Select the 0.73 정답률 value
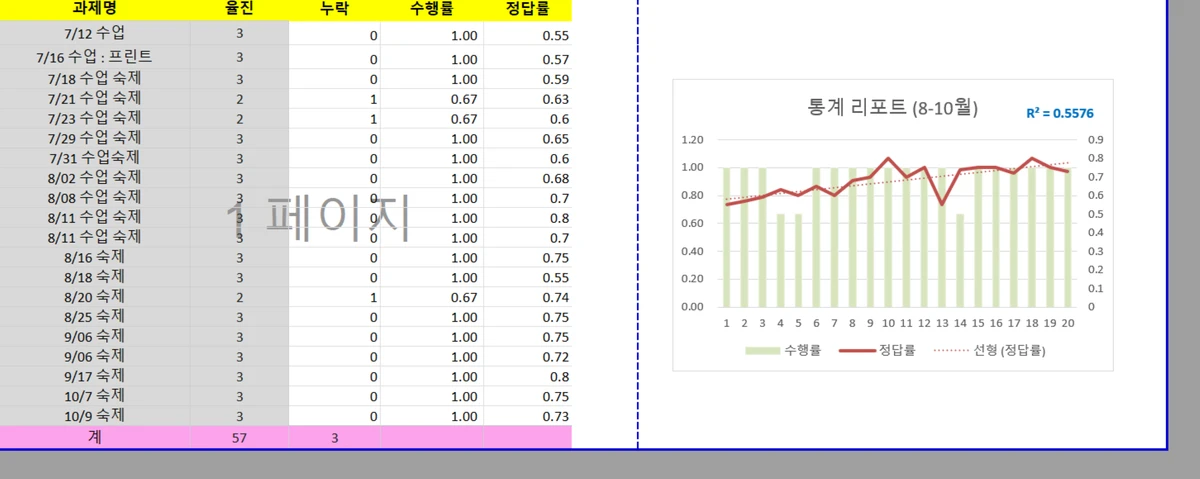Image resolution: width=1200 pixels, height=479 pixels. click(x=555, y=416)
